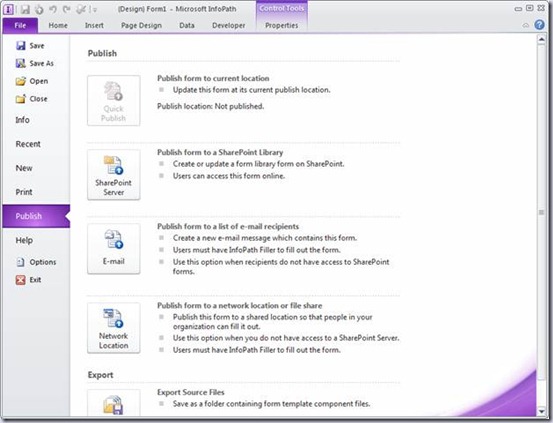This screenshot has height=423, width=553.
Task: Open the Page Design tab
Action: tap(141, 25)
